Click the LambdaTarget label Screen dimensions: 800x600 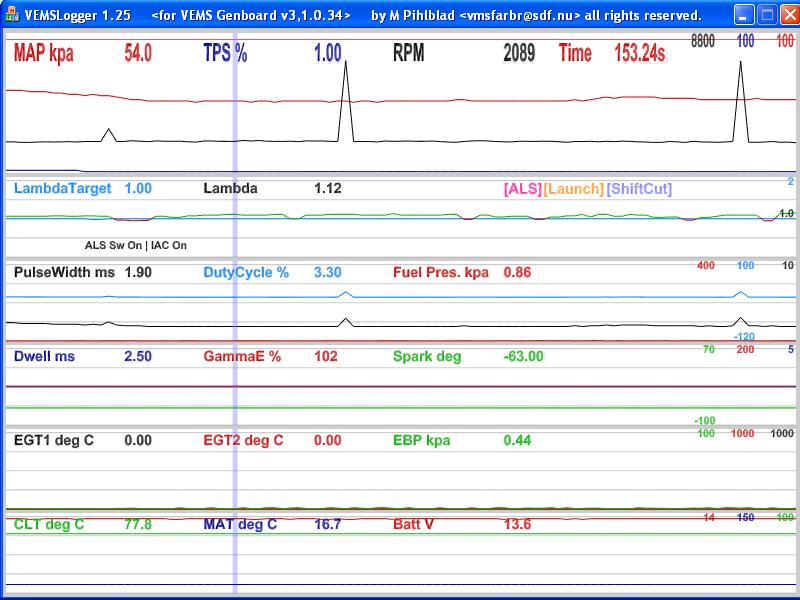(x=62, y=188)
